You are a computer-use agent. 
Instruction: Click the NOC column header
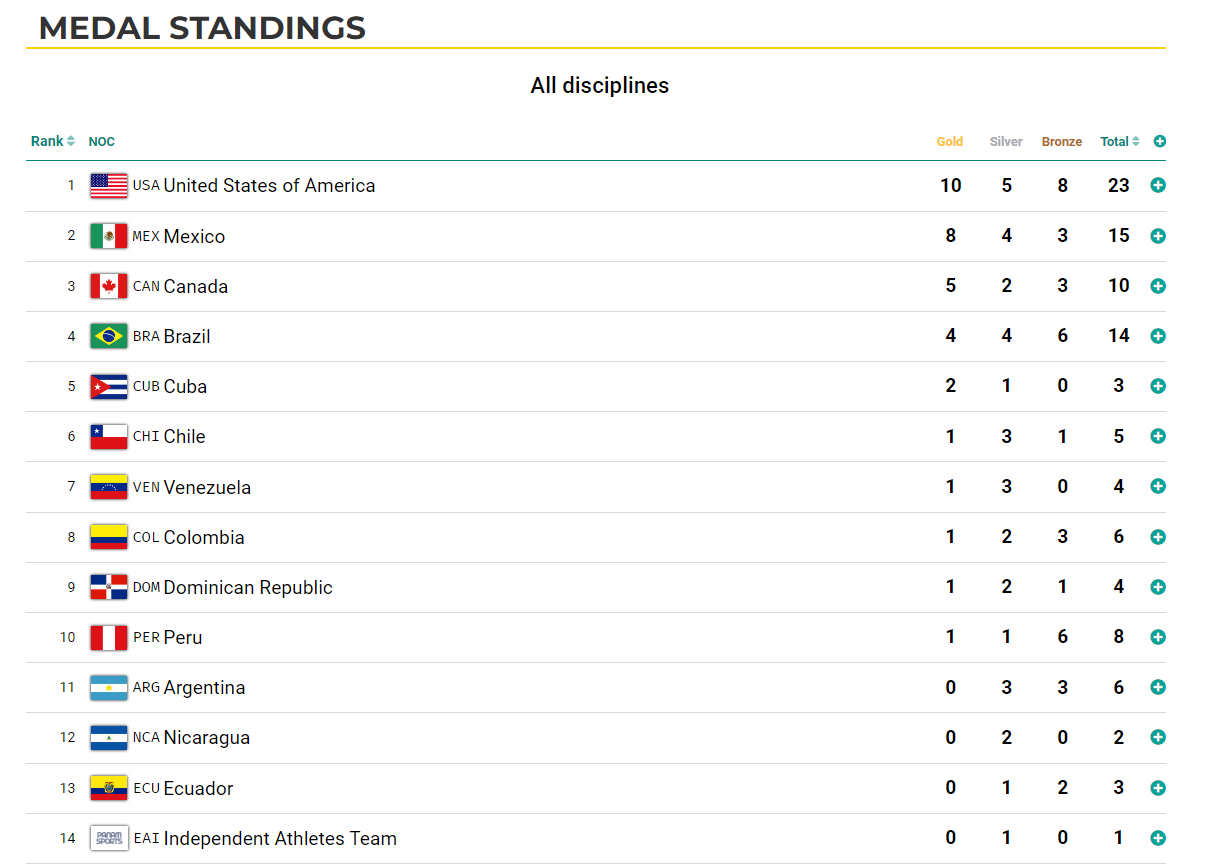102,142
